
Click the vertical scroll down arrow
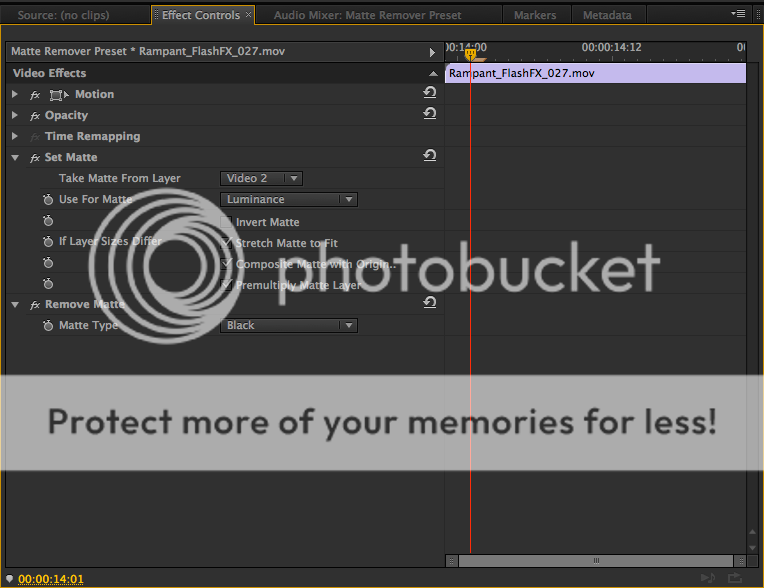click(752, 548)
